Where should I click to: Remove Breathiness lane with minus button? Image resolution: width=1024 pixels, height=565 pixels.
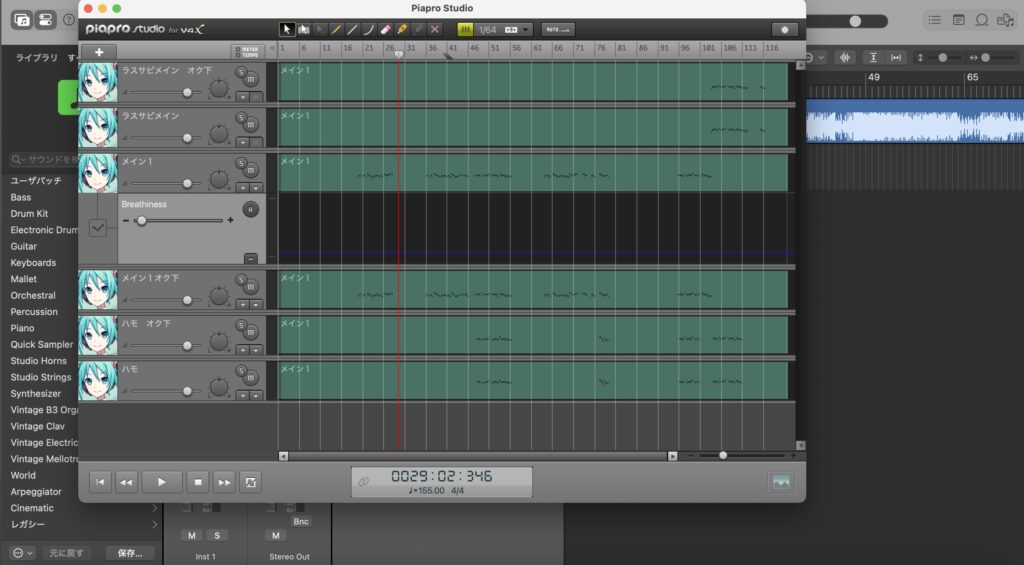(250, 259)
